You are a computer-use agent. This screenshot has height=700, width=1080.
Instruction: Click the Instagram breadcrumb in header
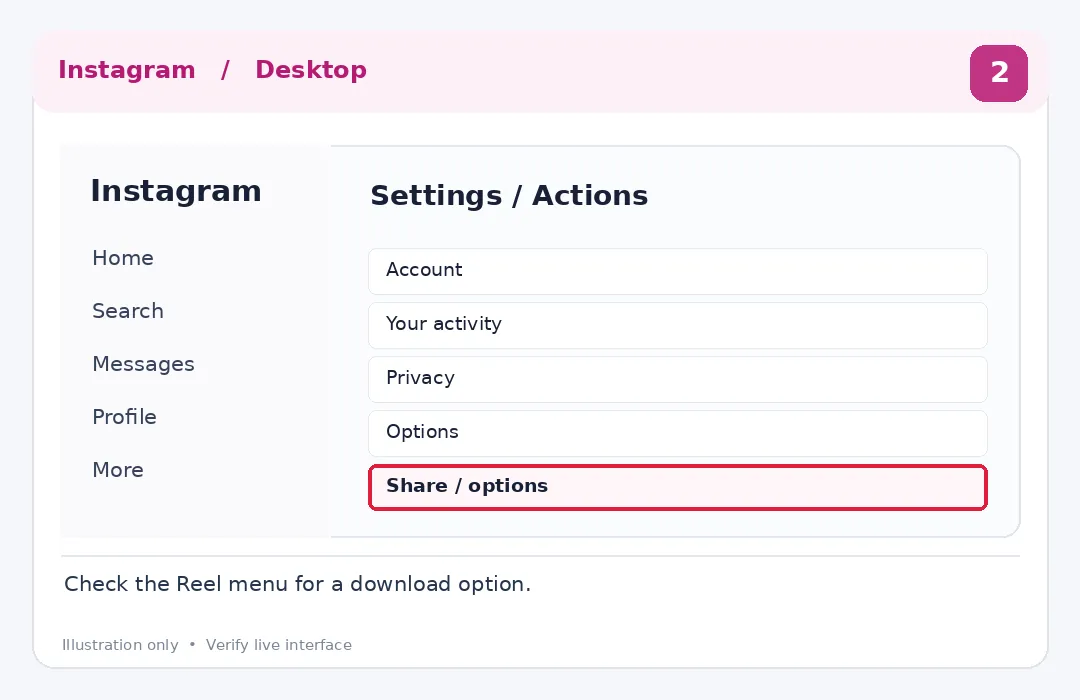[x=127, y=70]
